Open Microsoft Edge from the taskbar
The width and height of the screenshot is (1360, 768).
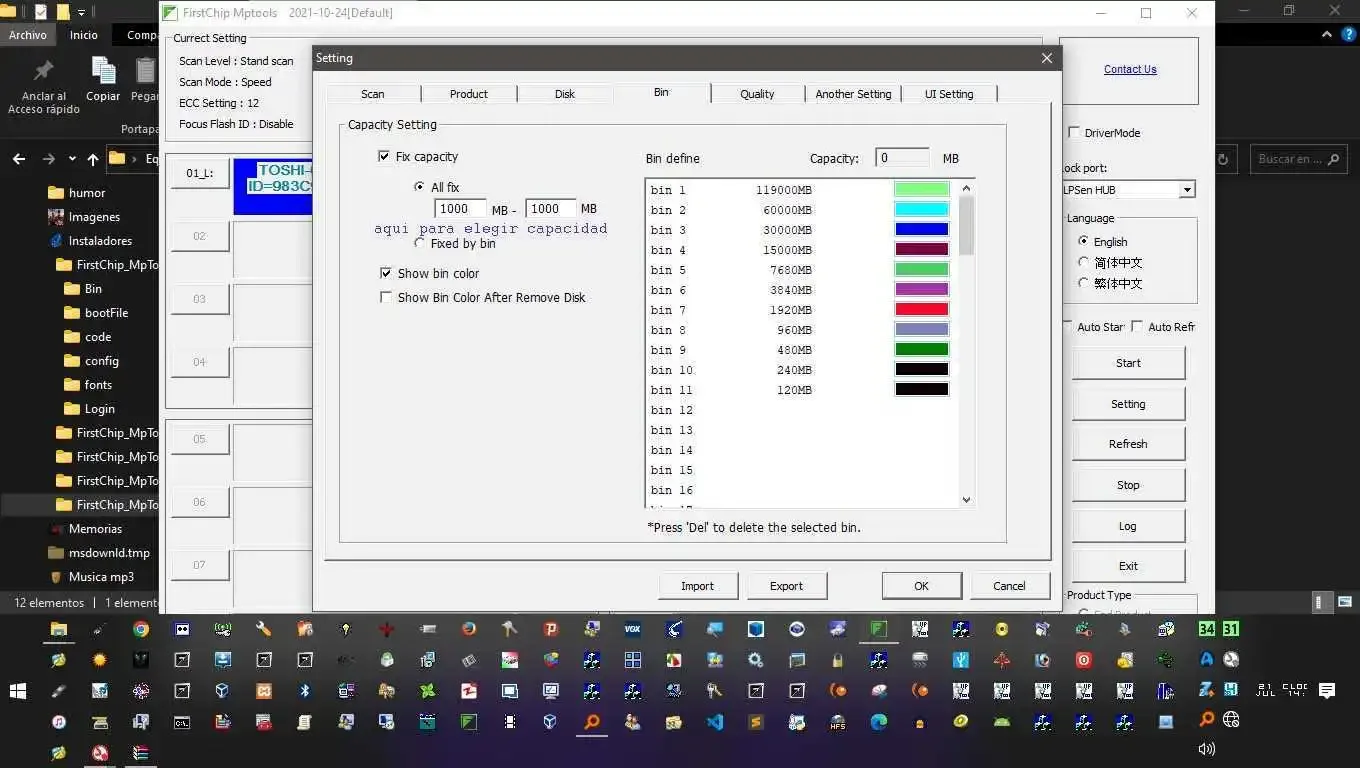(879, 722)
